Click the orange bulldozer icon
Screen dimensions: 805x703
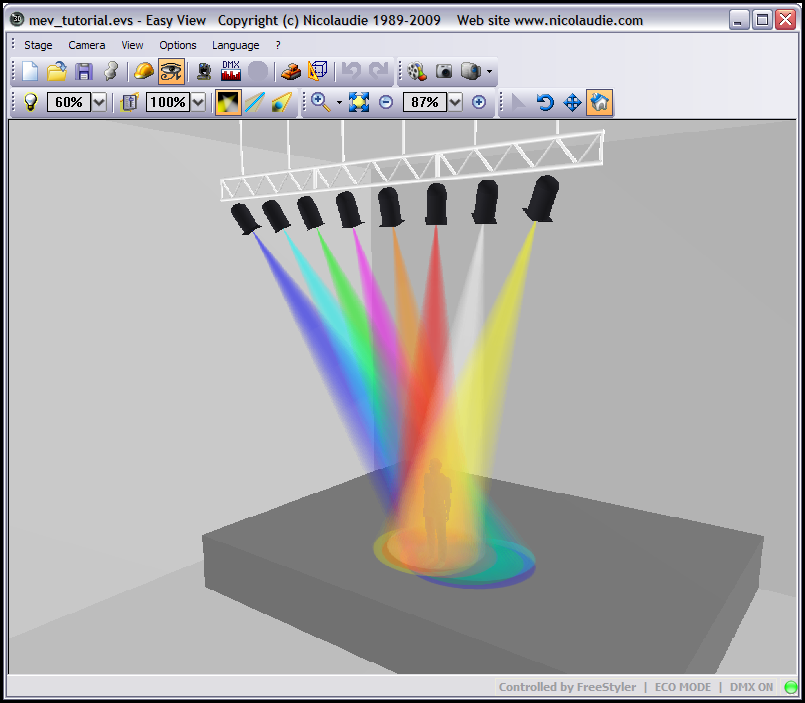tap(291, 71)
